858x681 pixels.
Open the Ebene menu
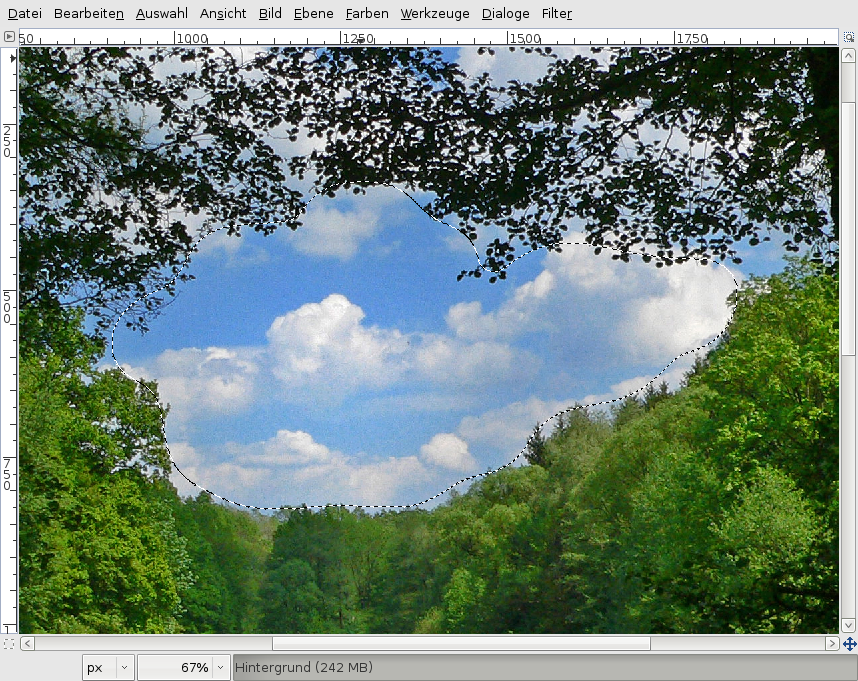pos(314,13)
